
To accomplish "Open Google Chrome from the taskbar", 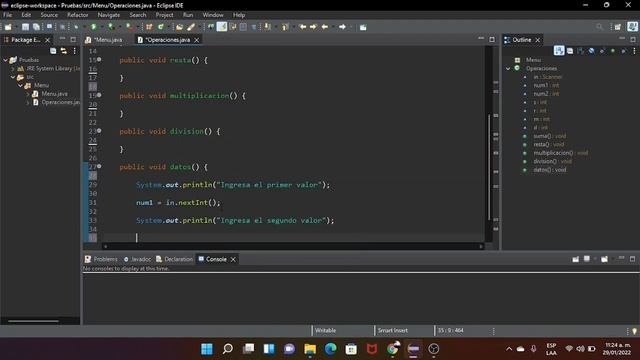I will pos(393,349).
